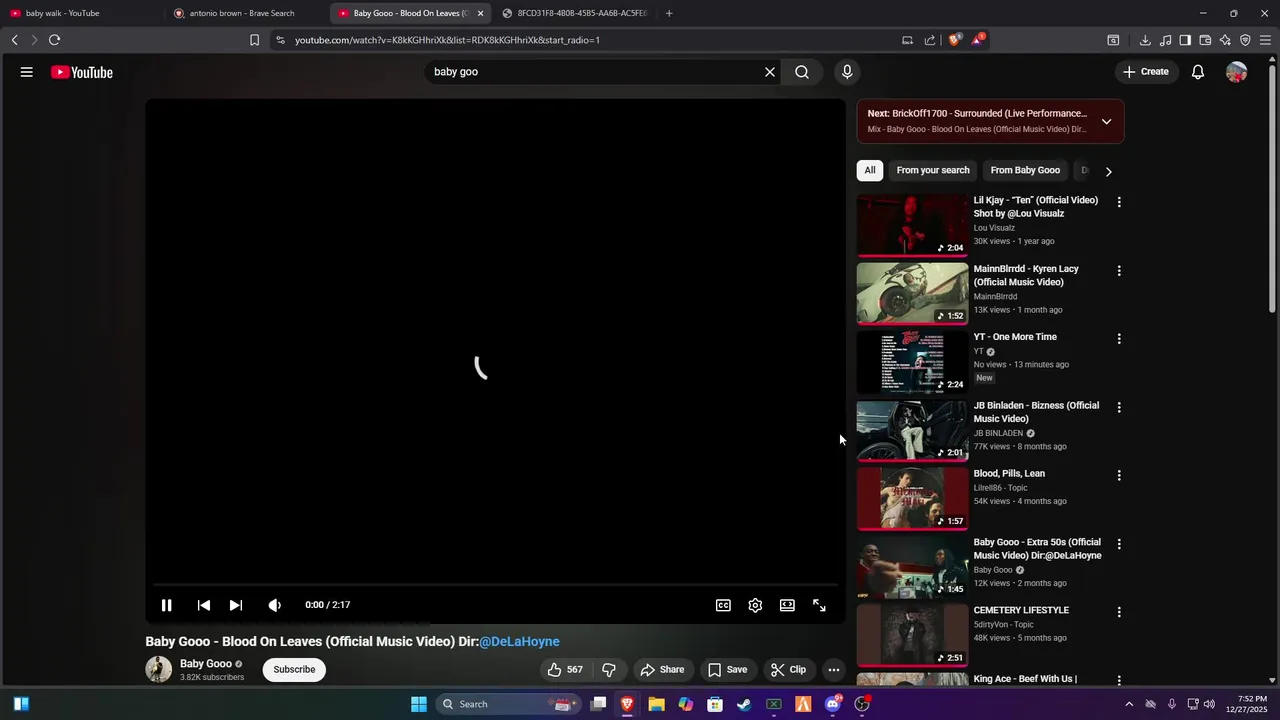
Task: Show hidden system tray icons
Action: [1129, 704]
